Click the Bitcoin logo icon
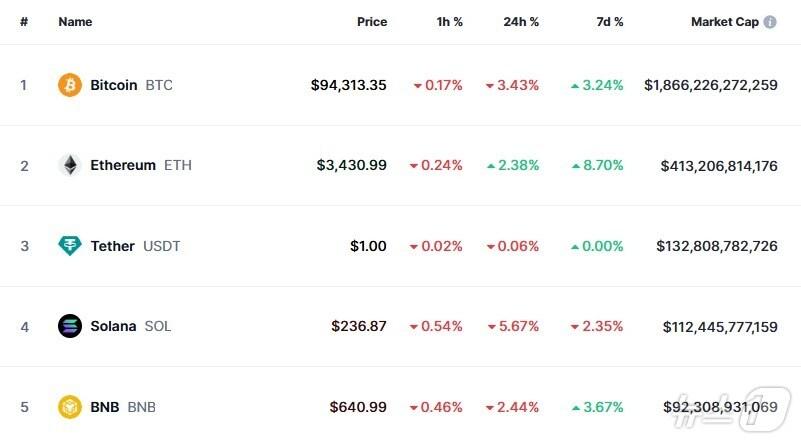Viewport: 801px width, 444px height. click(x=69, y=85)
